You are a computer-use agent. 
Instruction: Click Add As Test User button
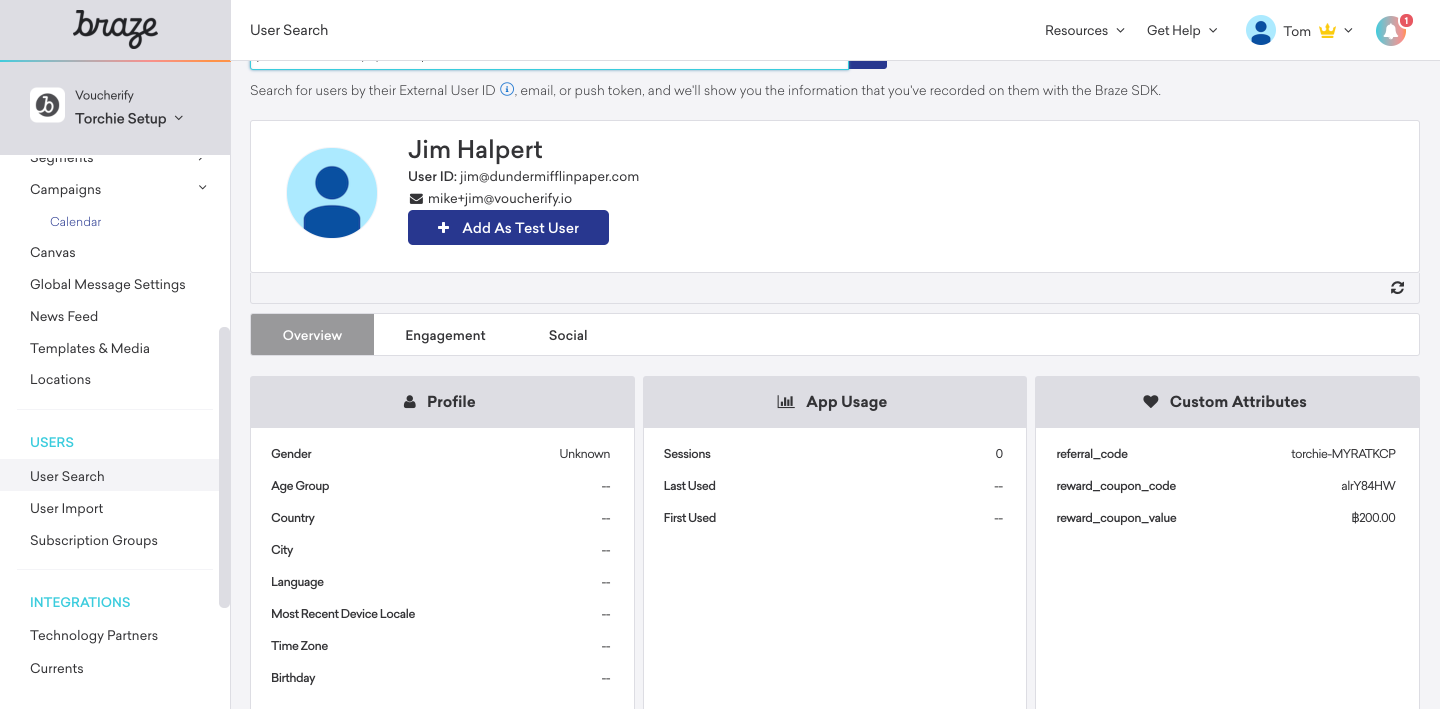point(508,228)
